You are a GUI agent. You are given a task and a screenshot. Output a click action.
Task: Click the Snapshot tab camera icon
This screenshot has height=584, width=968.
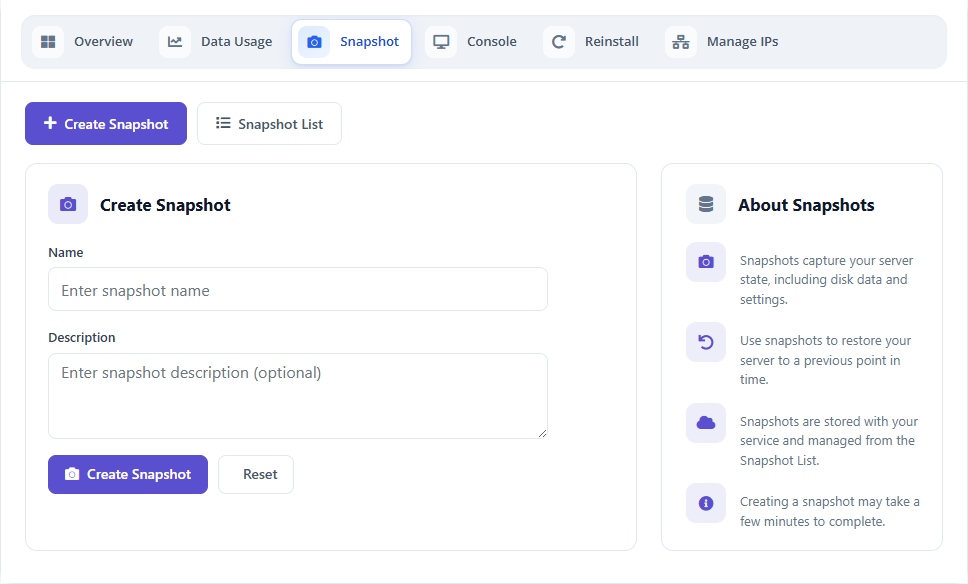click(x=314, y=42)
